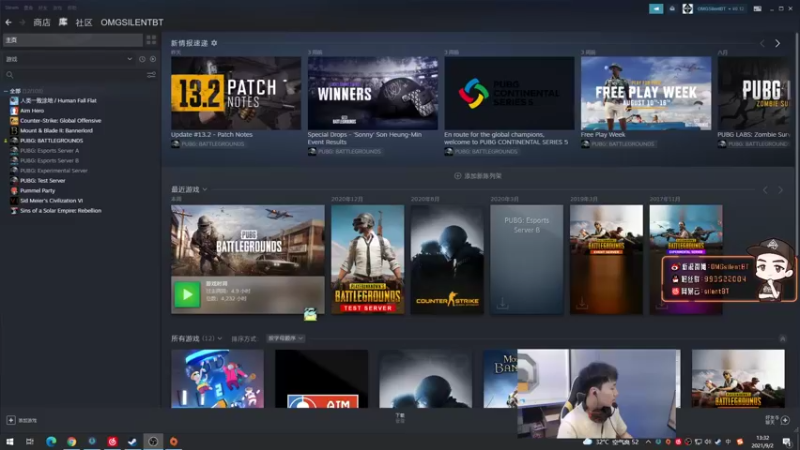Viewport: 800px width, 450px height.
Task: Open news section settings gear
Action: (x=214, y=43)
